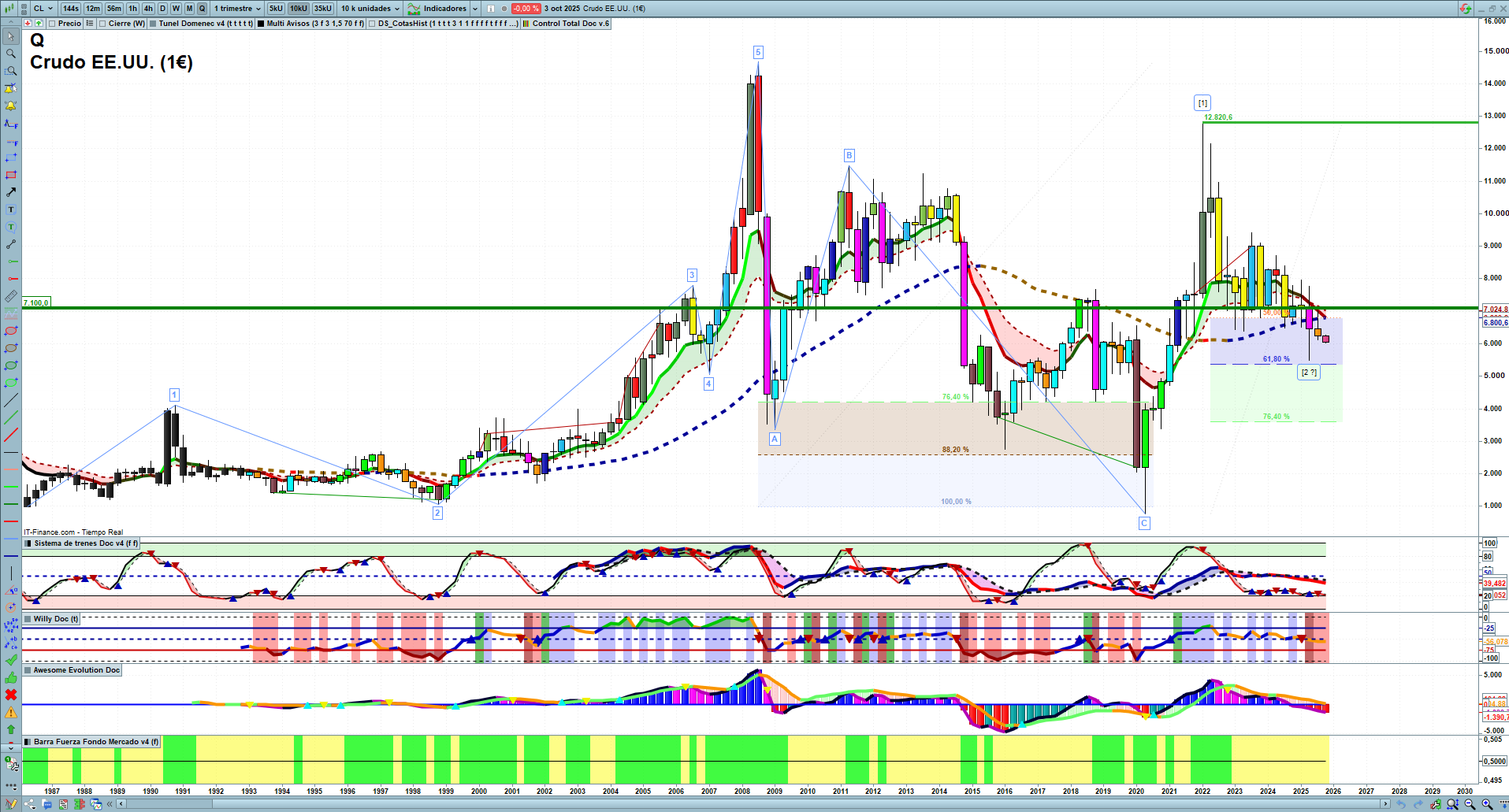Click the Indicadores chart icon

click(x=414, y=9)
